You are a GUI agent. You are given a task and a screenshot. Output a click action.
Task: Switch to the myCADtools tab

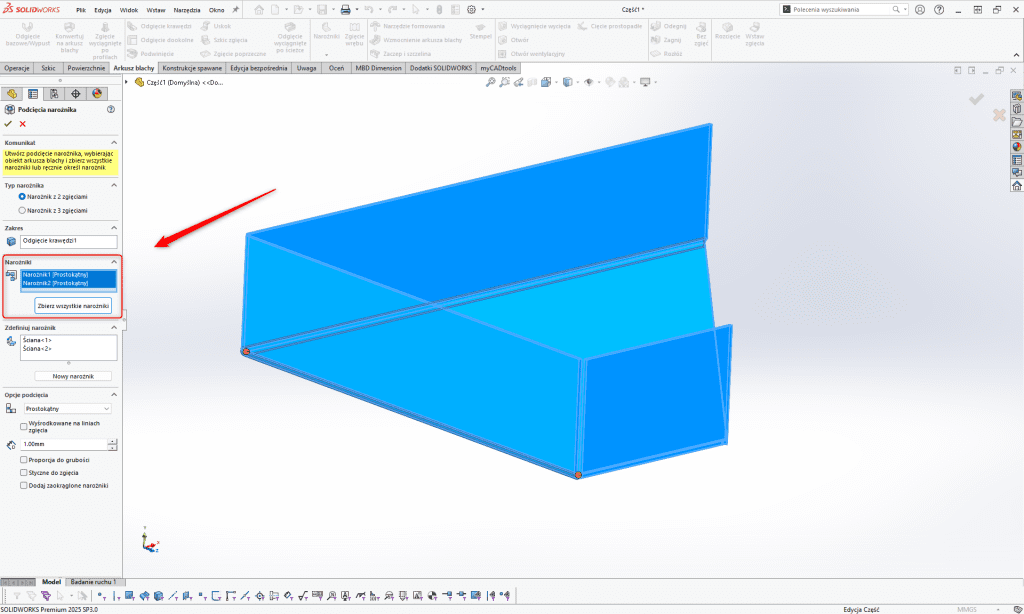(498, 68)
